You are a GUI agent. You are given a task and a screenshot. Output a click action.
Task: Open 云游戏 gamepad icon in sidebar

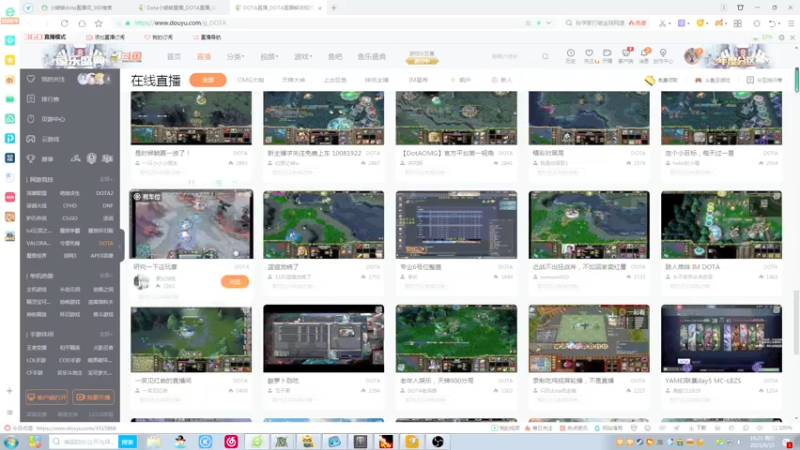pos(31,139)
